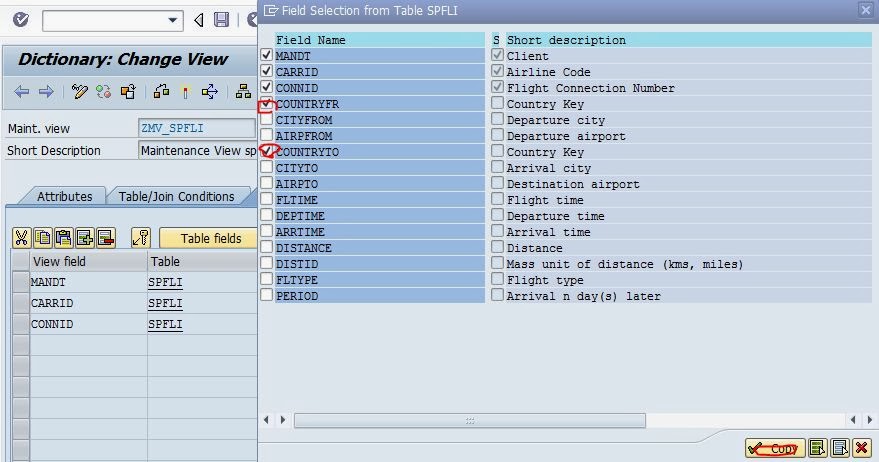Check the AIRPFROM field checkbox
This screenshot has height=462, width=879.
pos(266,135)
